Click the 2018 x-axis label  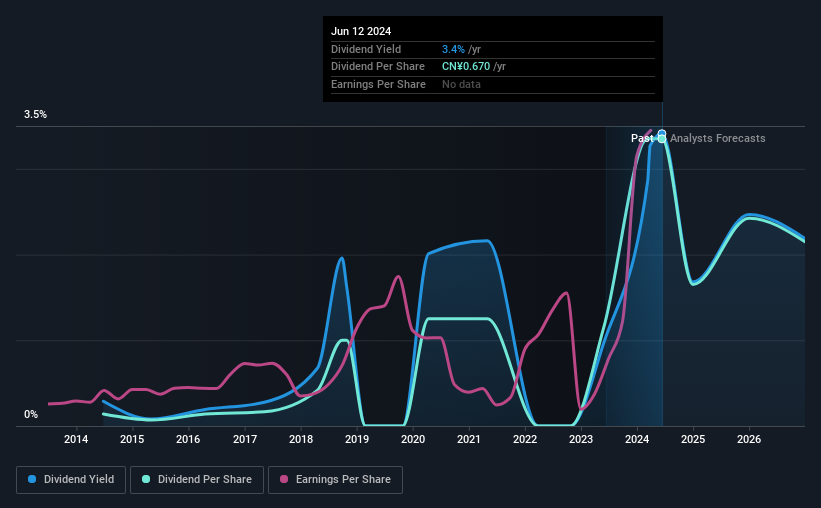coord(301,439)
